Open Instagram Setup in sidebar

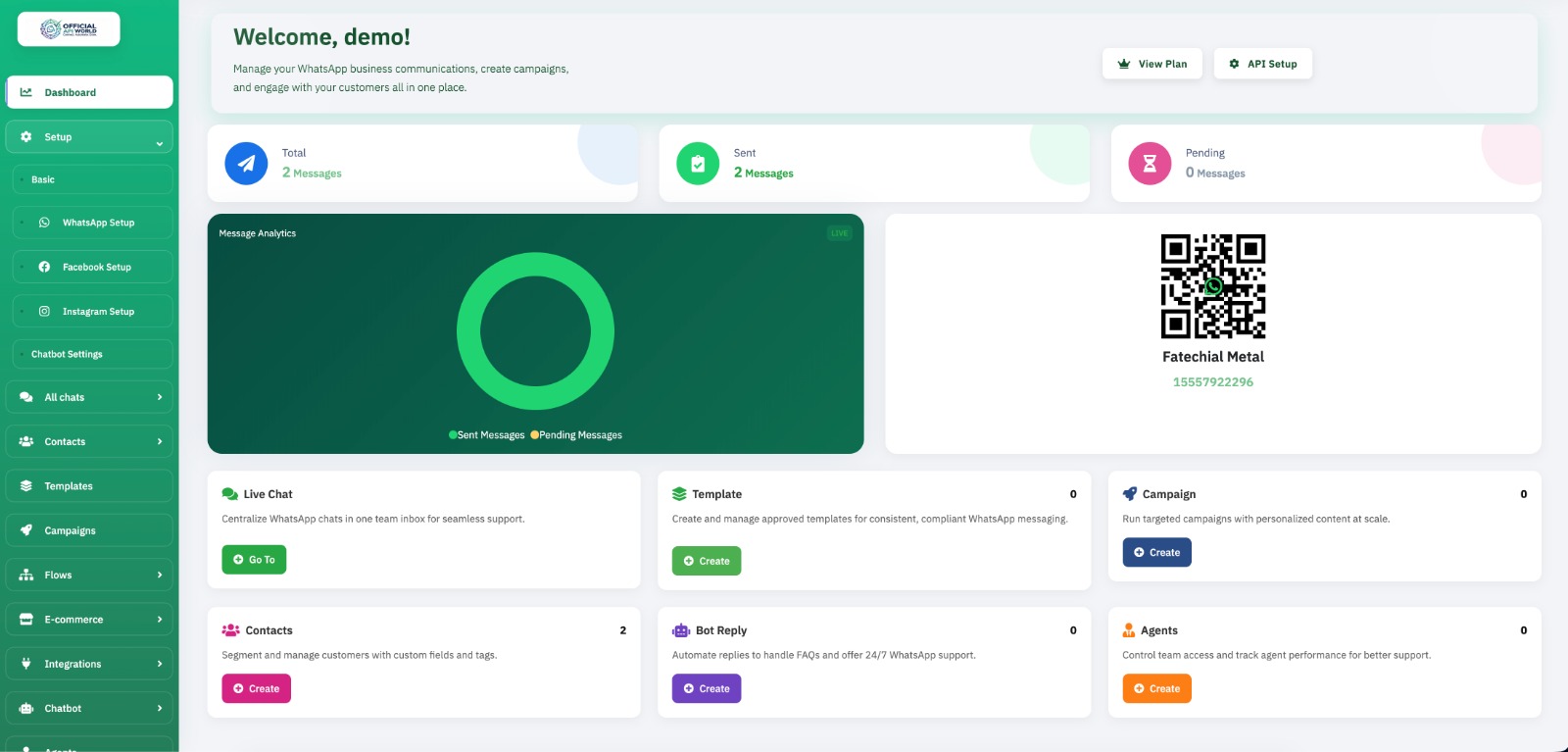coord(93,311)
